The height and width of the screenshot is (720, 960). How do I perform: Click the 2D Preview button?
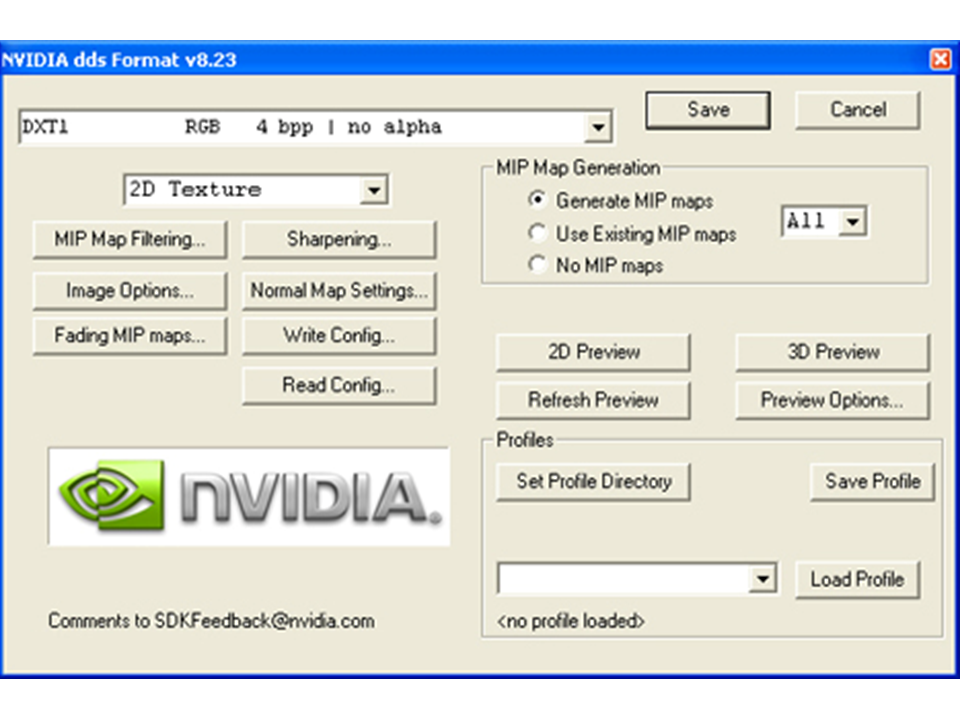click(x=593, y=353)
